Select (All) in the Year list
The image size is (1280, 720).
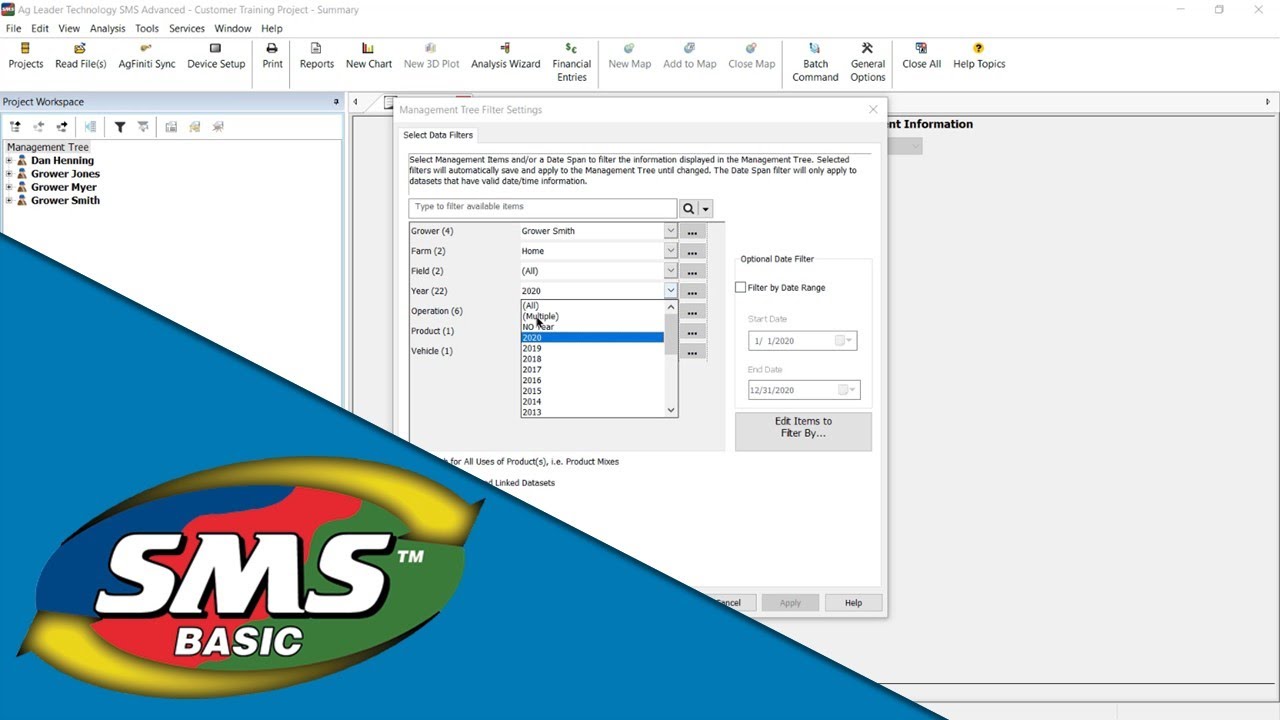[x=592, y=306]
